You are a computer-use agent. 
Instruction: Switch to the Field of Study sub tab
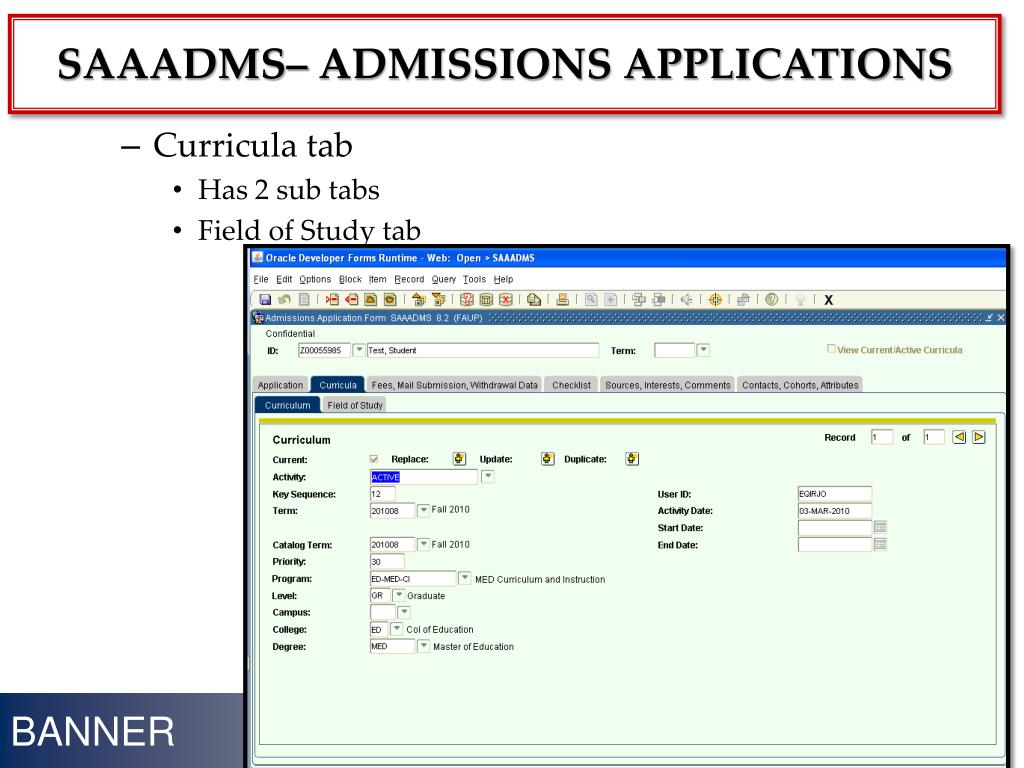pos(355,405)
